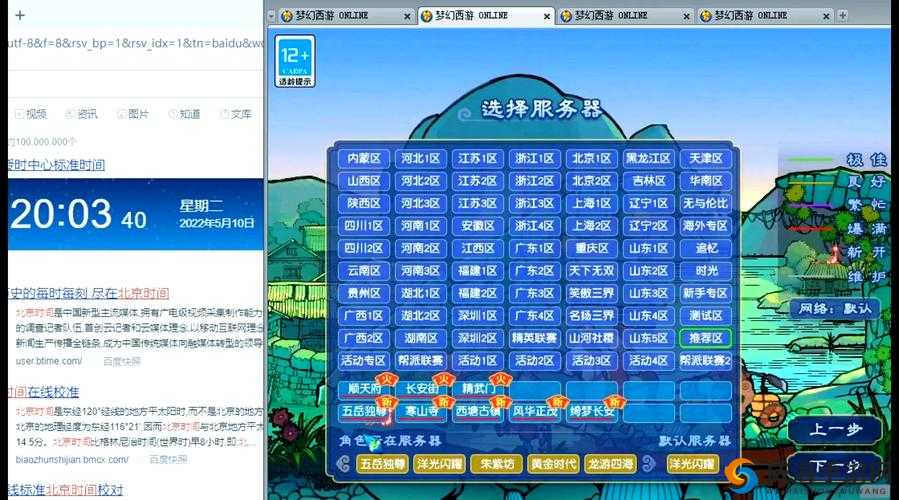Open 百度快照 next to user.btime.com
Screen dimensions: 899x500
(x=122, y=361)
